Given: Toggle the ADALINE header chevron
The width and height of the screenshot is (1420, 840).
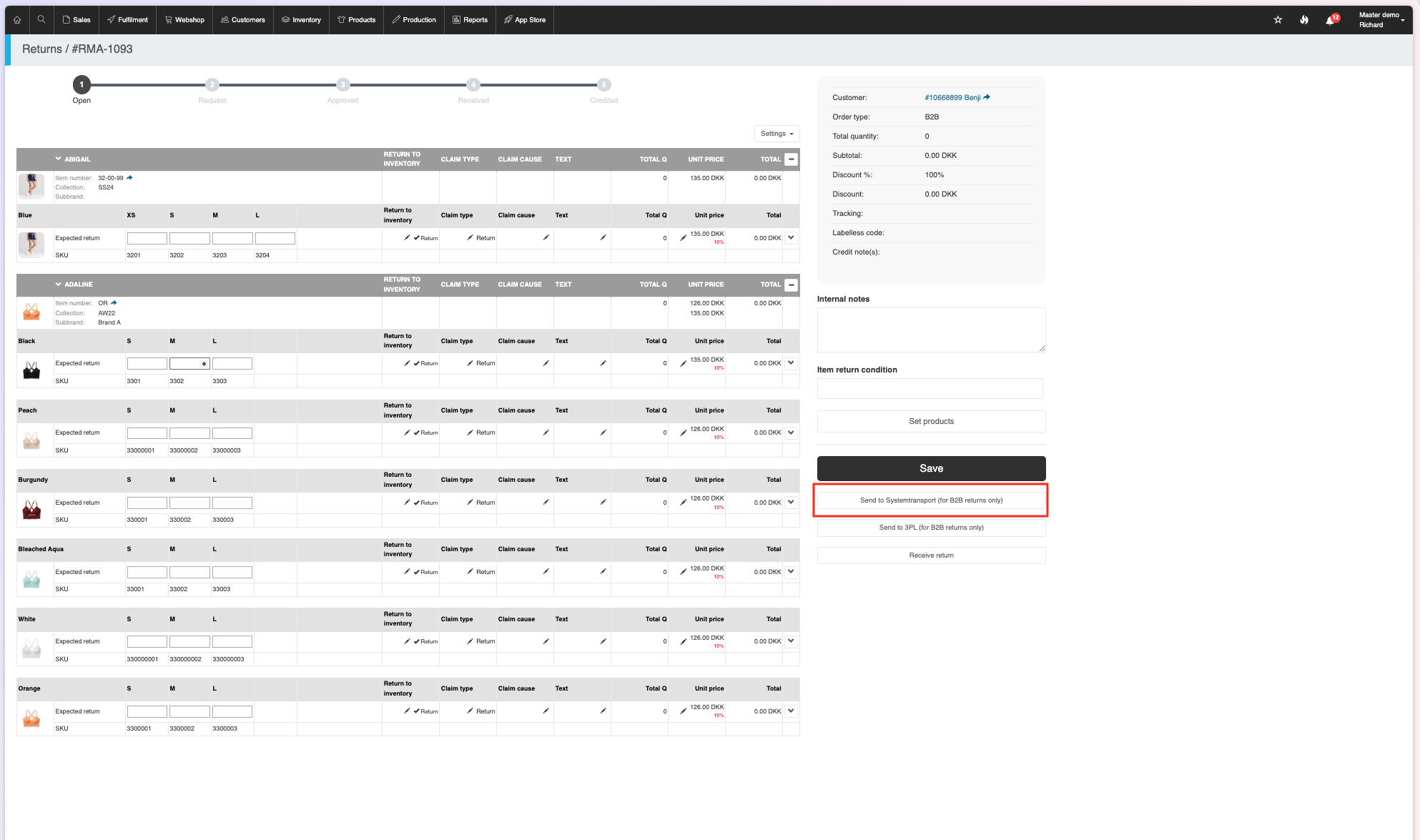Looking at the screenshot, I should point(58,285).
